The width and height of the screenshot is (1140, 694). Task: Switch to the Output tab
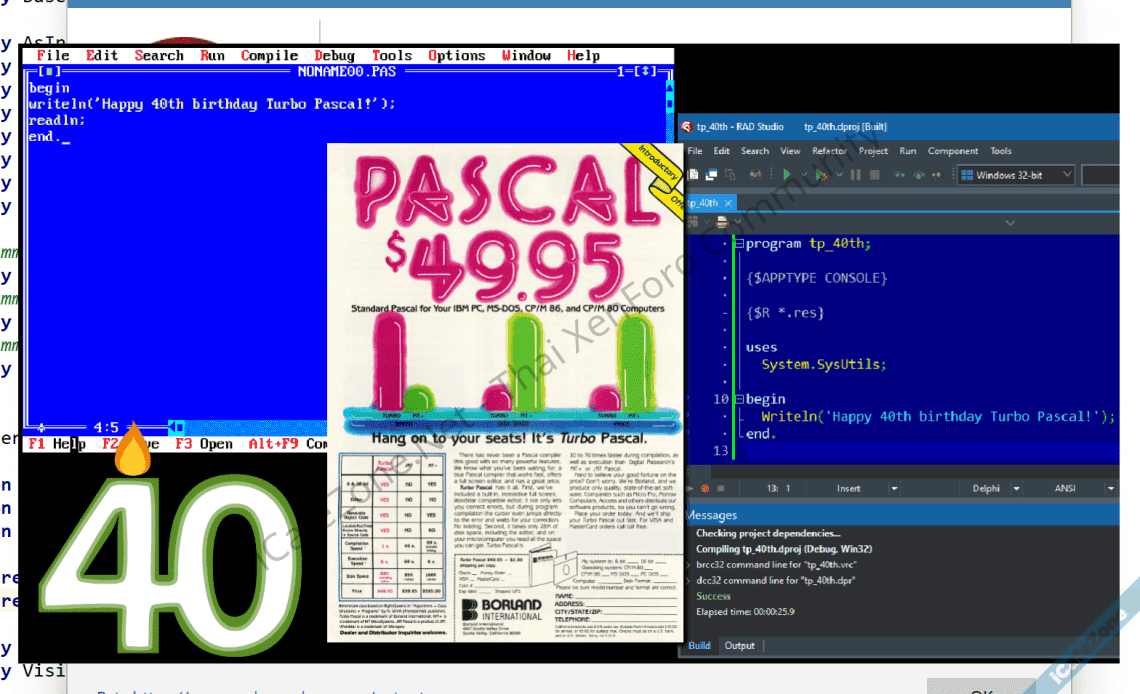[x=739, y=645]
